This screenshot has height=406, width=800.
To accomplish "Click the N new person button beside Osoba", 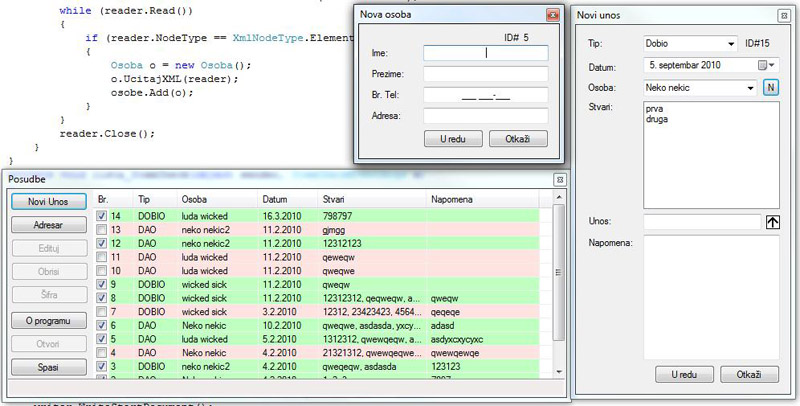I will click(770, 88).
